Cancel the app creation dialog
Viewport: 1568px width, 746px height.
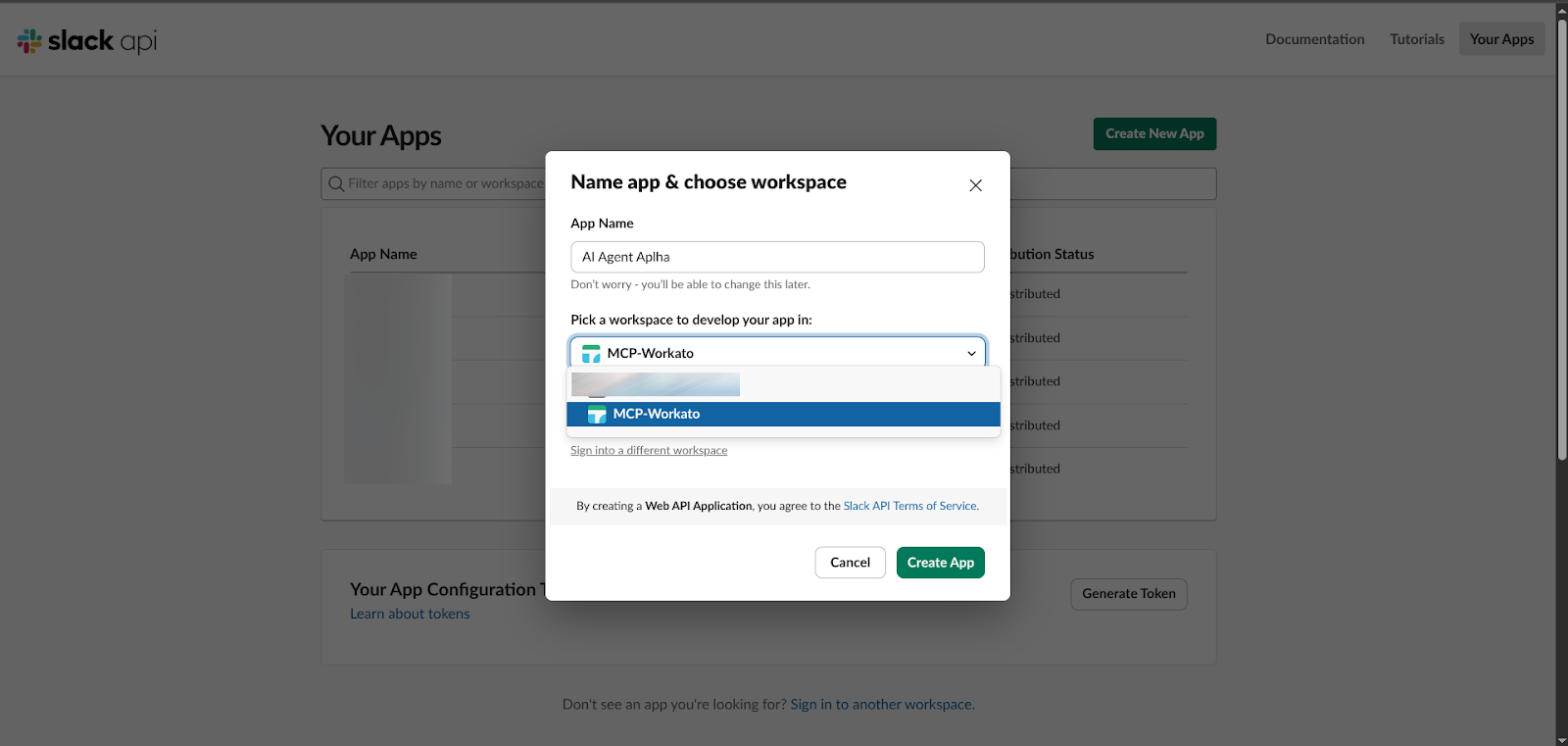tap(850, 563)
